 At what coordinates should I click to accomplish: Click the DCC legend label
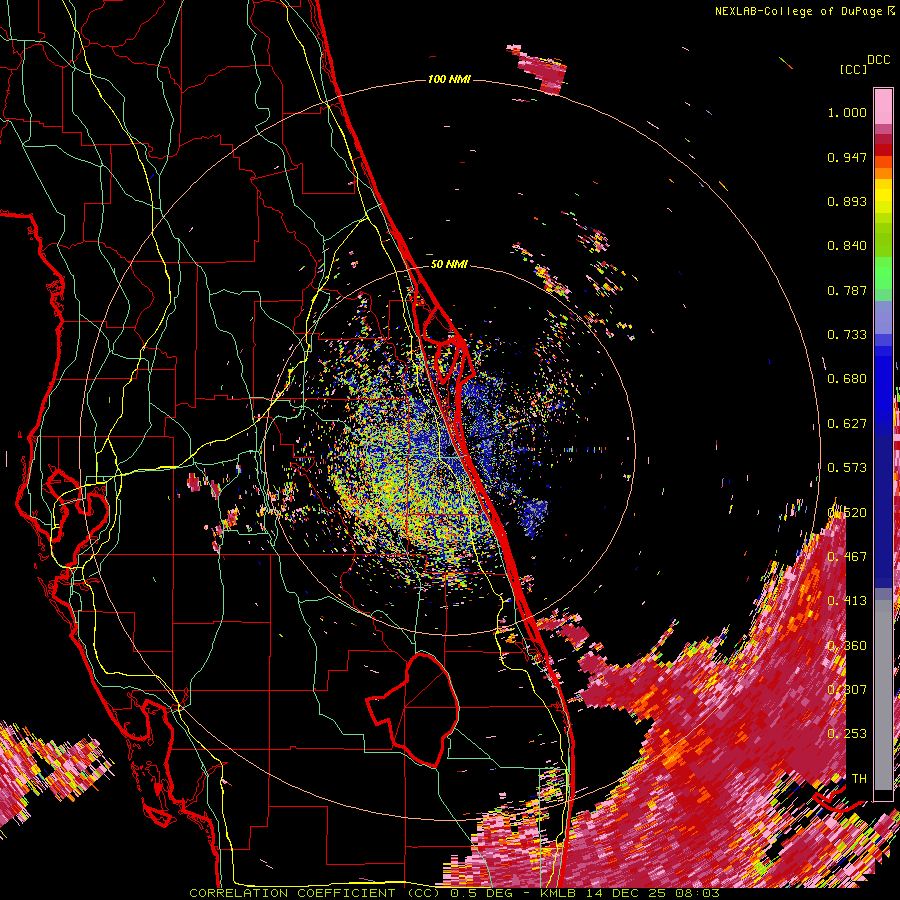coord(878,60)
